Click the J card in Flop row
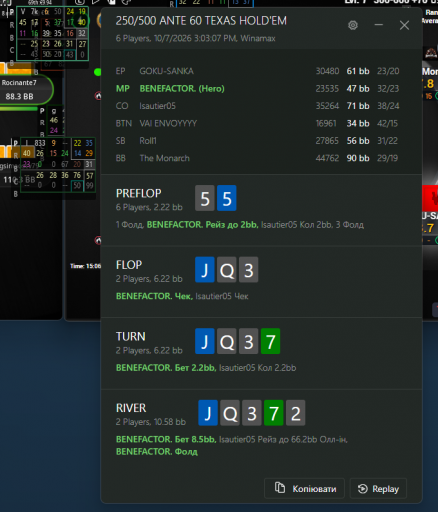The height and width of the screenshot is (512, 438). (x=205, y=270)
